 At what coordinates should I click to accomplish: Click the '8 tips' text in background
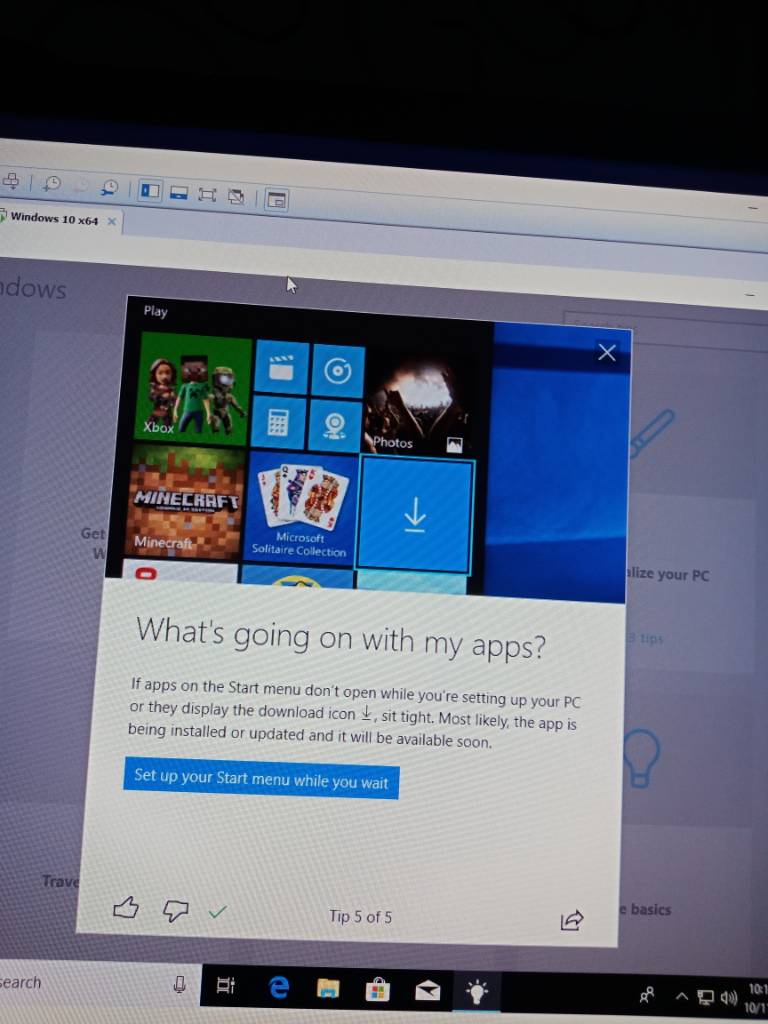coord(645,638)
